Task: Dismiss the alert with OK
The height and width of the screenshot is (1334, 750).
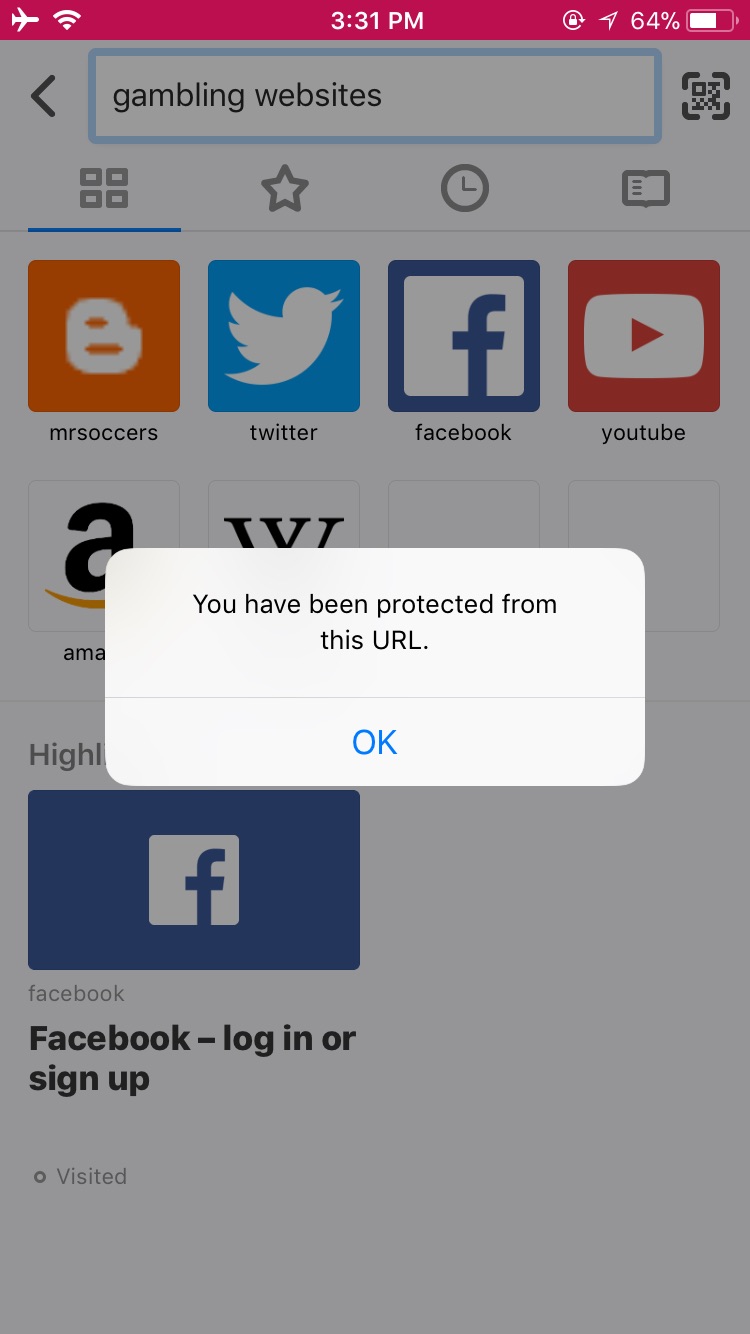Action: [375, 742]
